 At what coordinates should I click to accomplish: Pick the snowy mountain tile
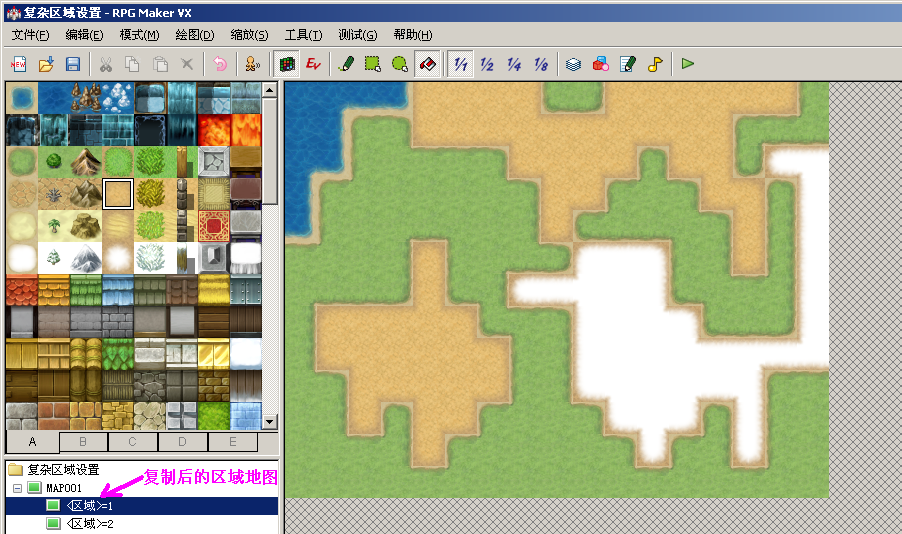(x=86, y=258)
